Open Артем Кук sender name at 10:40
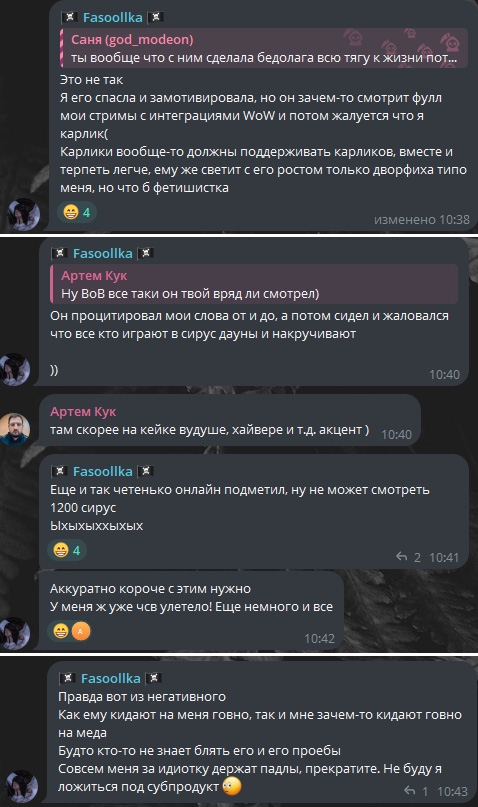This screenshot has height=807, width=478. (x=83, y=411)
